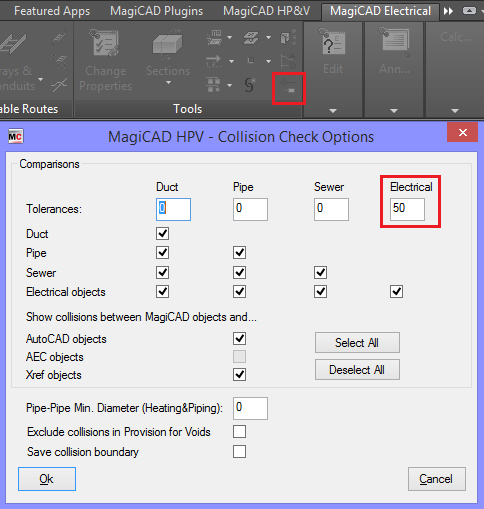Expand the Trays & Conduits dropdown arrow
The width and height of the screenshot is (484, 509).
(x=41, y=79)
